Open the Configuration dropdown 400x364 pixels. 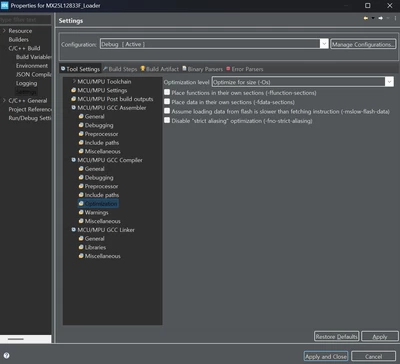click(x=214, y=44)
